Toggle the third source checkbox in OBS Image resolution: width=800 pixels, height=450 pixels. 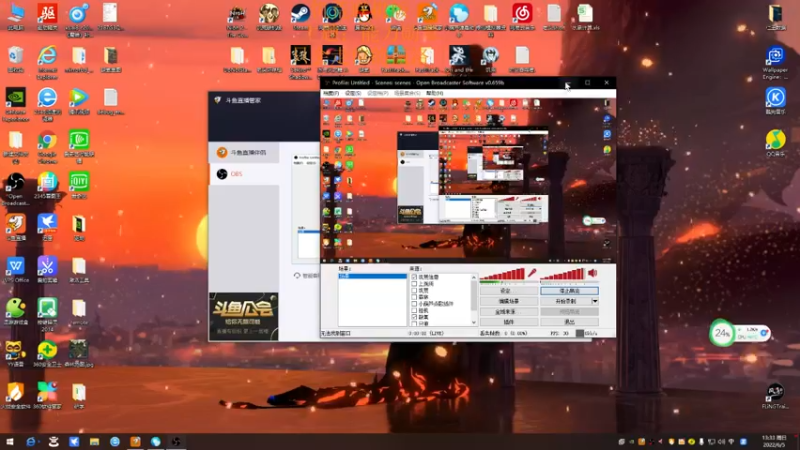click(415, 290)
